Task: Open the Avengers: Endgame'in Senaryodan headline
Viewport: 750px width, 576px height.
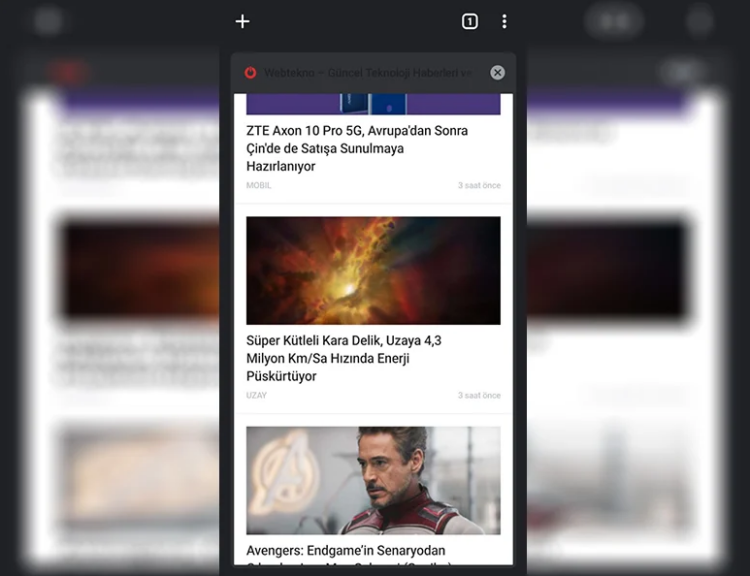Action: [346, 551]
